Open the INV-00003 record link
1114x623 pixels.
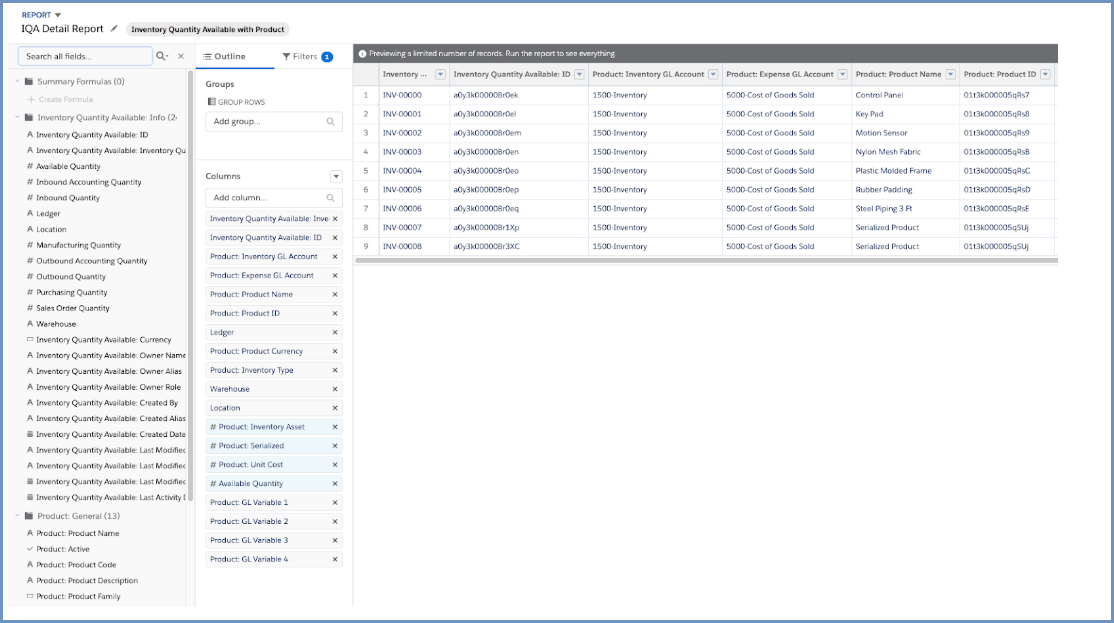click(x=402, y=152)
